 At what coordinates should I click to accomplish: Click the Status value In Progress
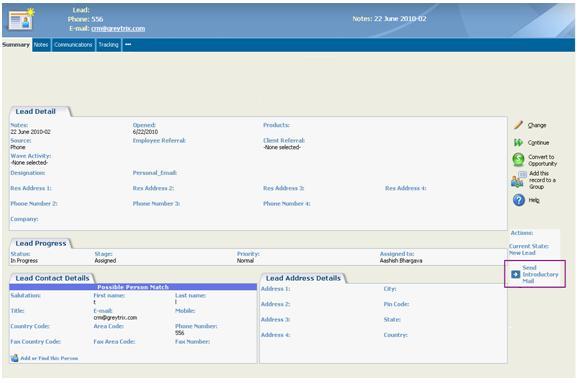tap(24, 261)
